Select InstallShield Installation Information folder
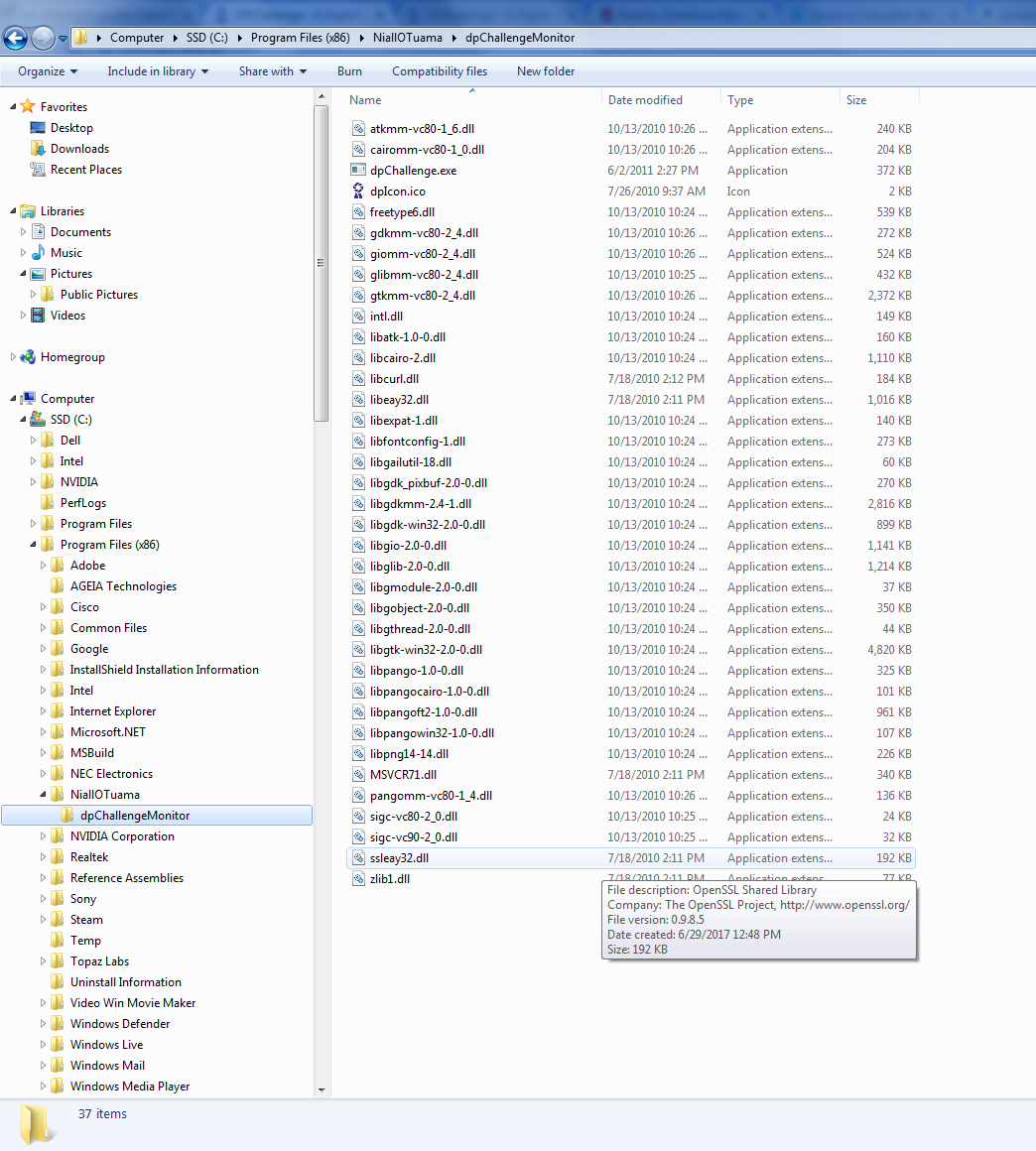 [165, 670]
